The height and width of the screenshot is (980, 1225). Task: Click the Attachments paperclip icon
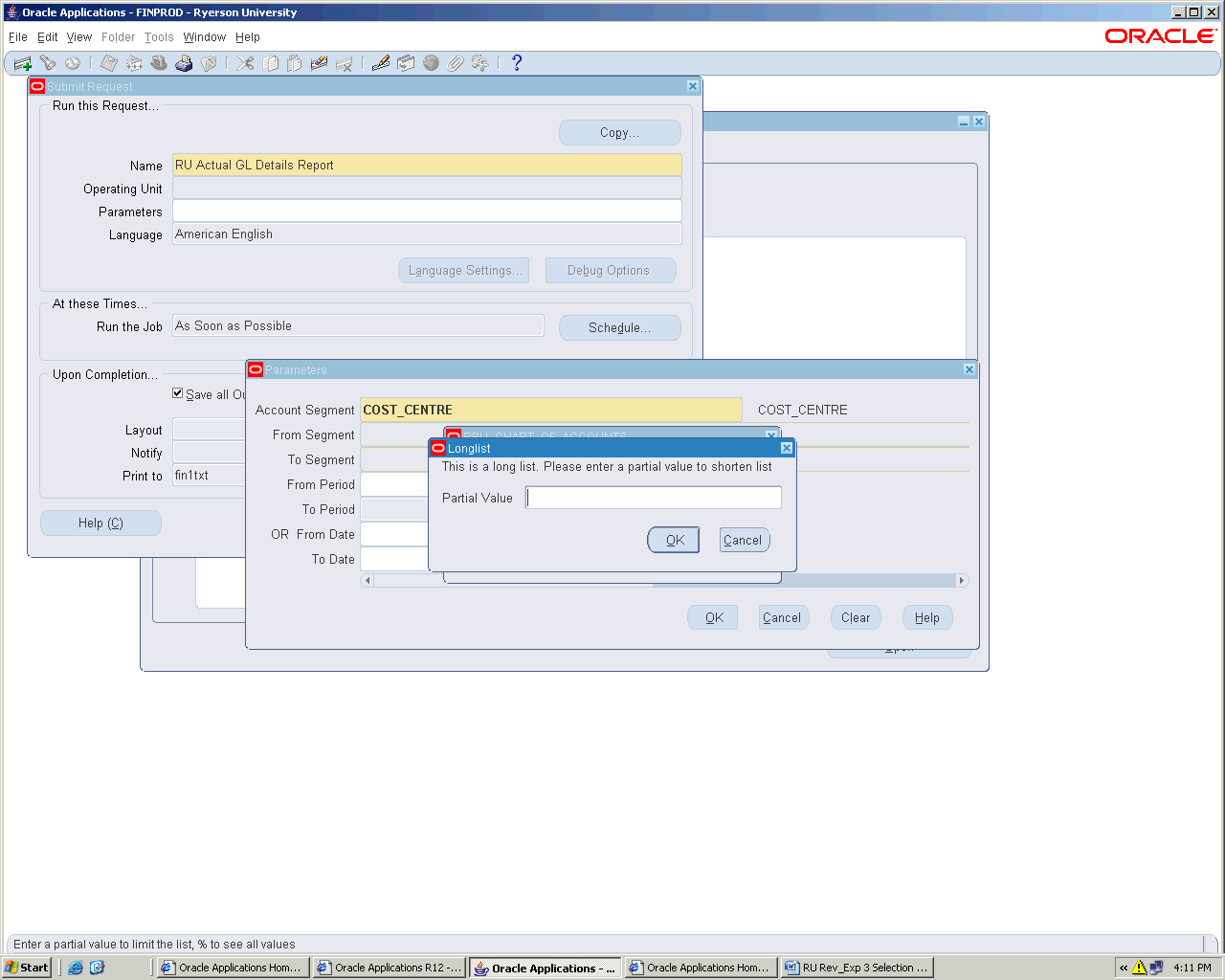(456, 63)
